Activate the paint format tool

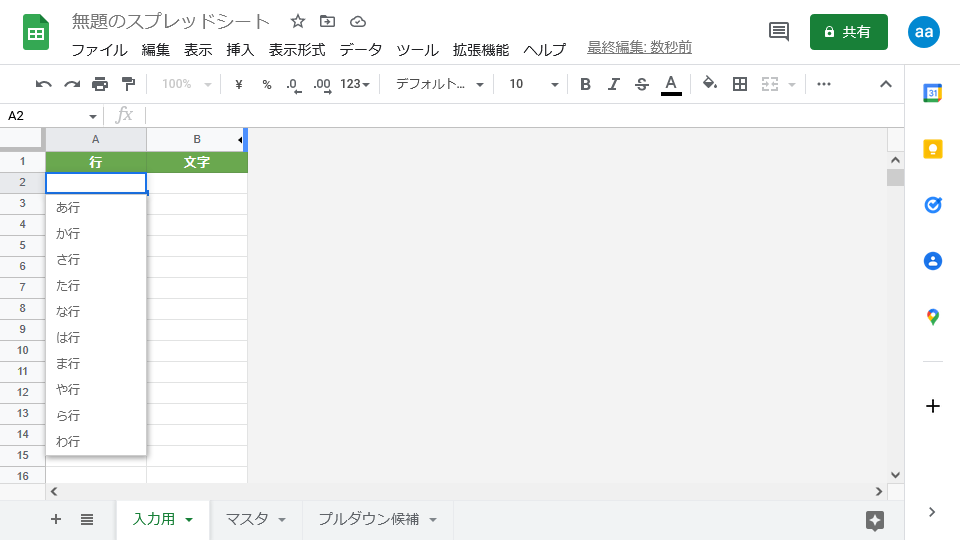pos(129,84)
